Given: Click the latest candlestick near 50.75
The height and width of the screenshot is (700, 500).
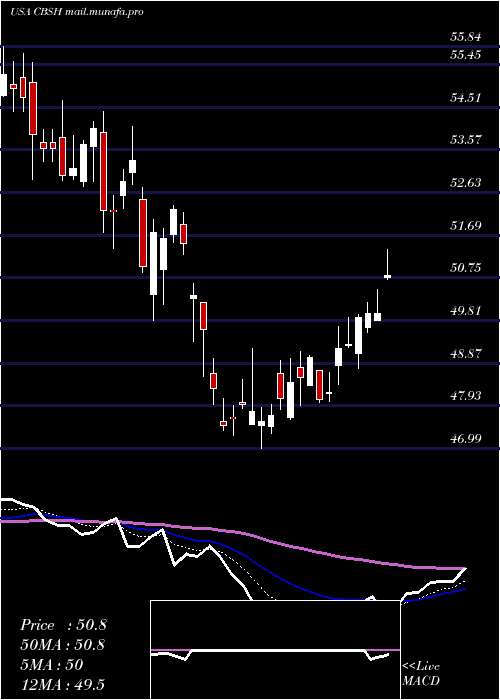Looking at the screenshot, I should [x=388, y=264].
